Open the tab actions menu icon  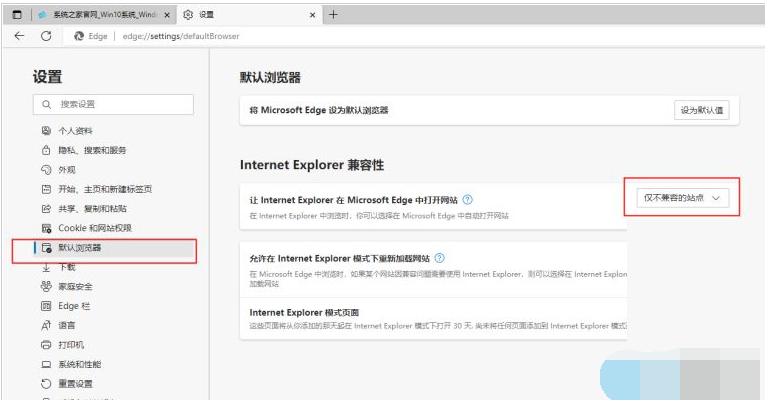(x=17, y=15)
